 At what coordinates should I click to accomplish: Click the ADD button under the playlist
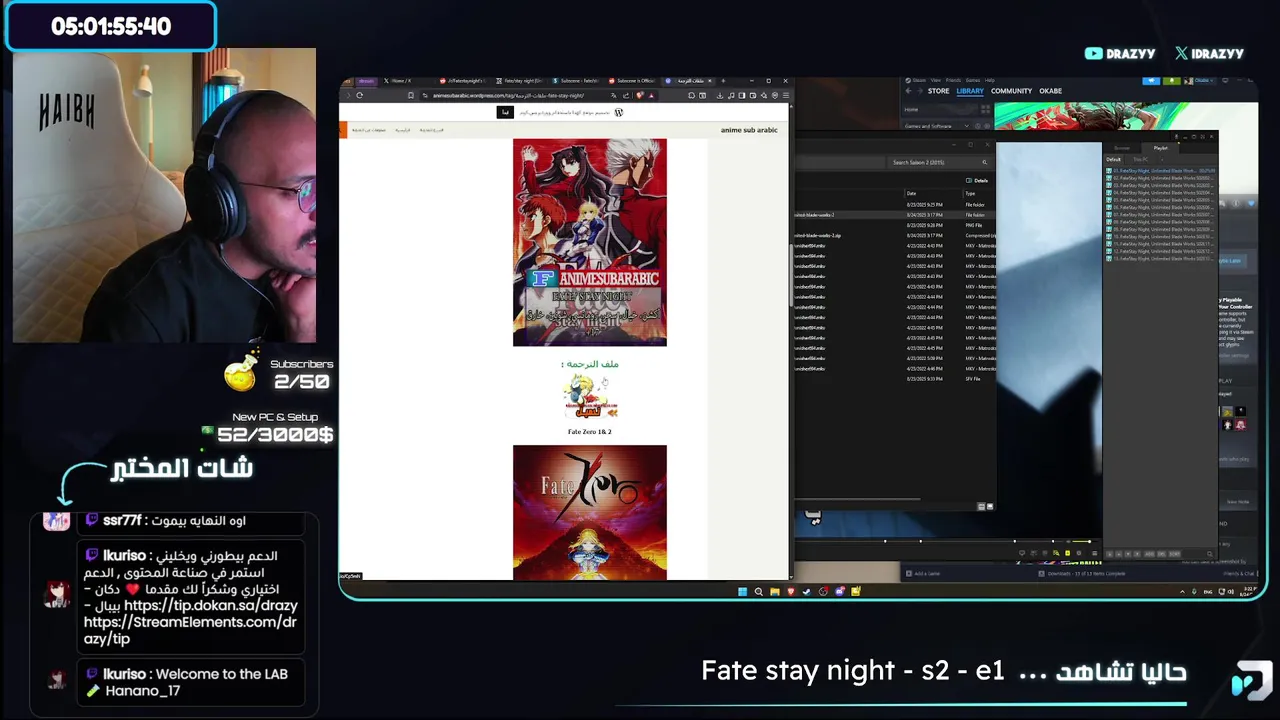[x=1149, y=554]
